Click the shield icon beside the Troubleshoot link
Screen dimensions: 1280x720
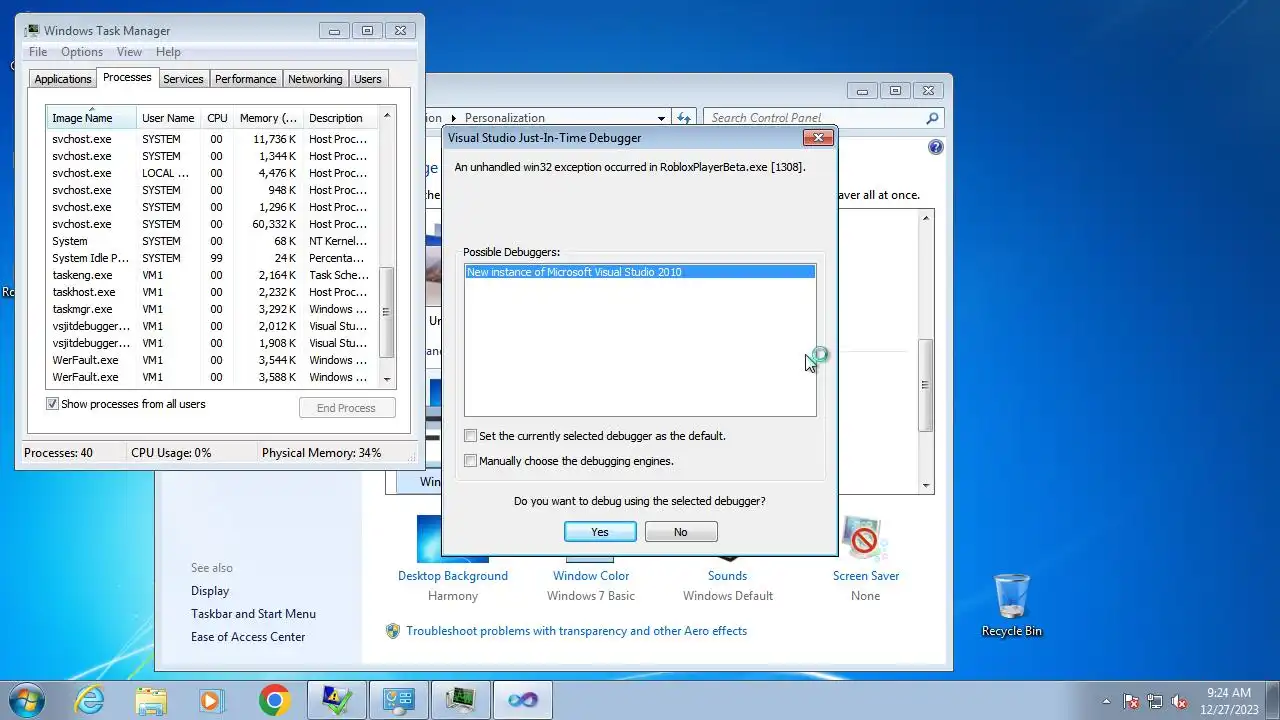click(x=393, y=631)
